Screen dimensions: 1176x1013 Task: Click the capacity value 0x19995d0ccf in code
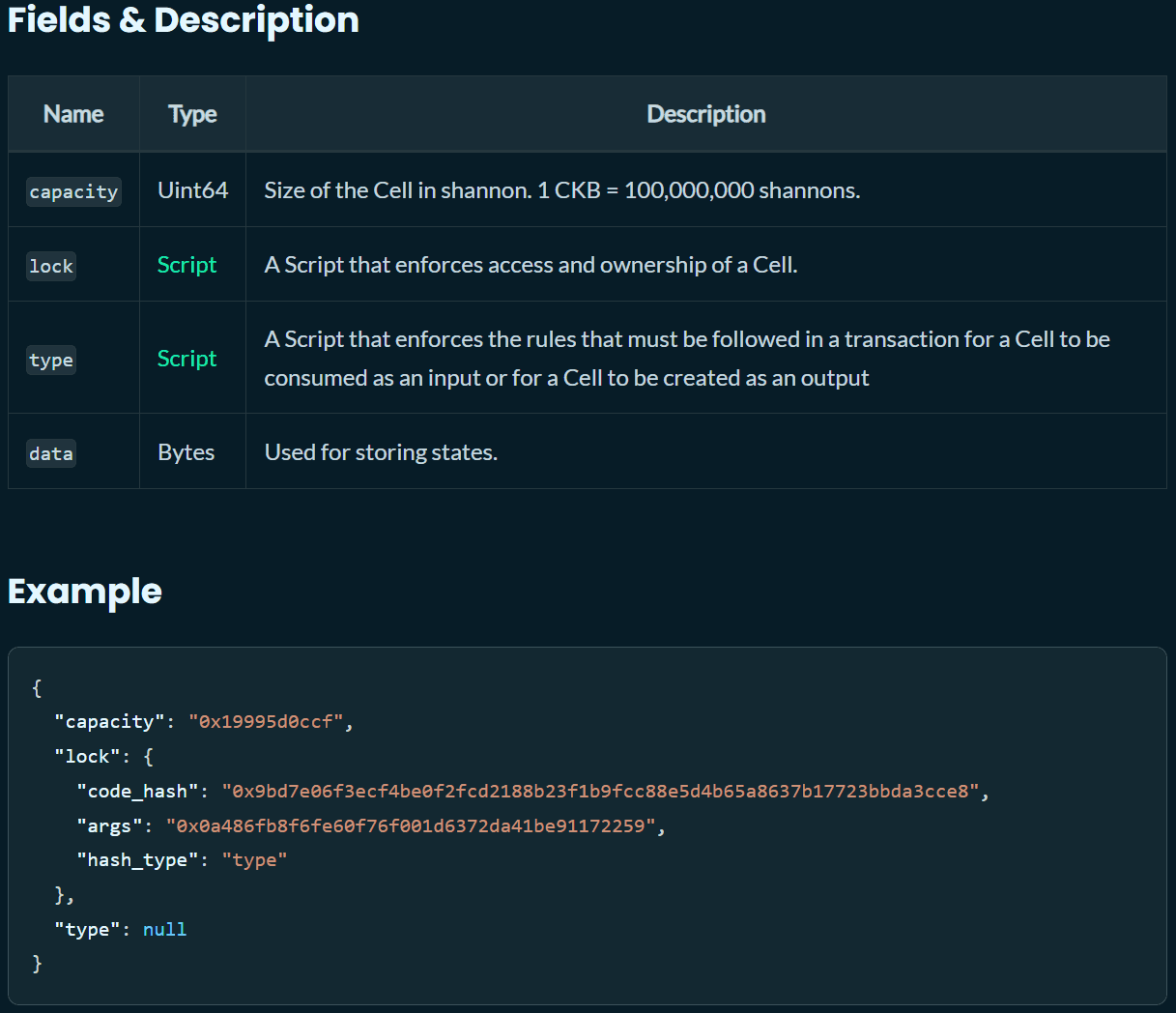click(x=266, y=722)
